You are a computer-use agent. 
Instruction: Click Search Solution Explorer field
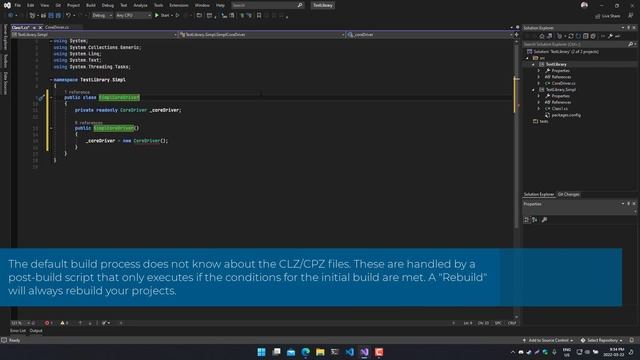pos(580,44)
